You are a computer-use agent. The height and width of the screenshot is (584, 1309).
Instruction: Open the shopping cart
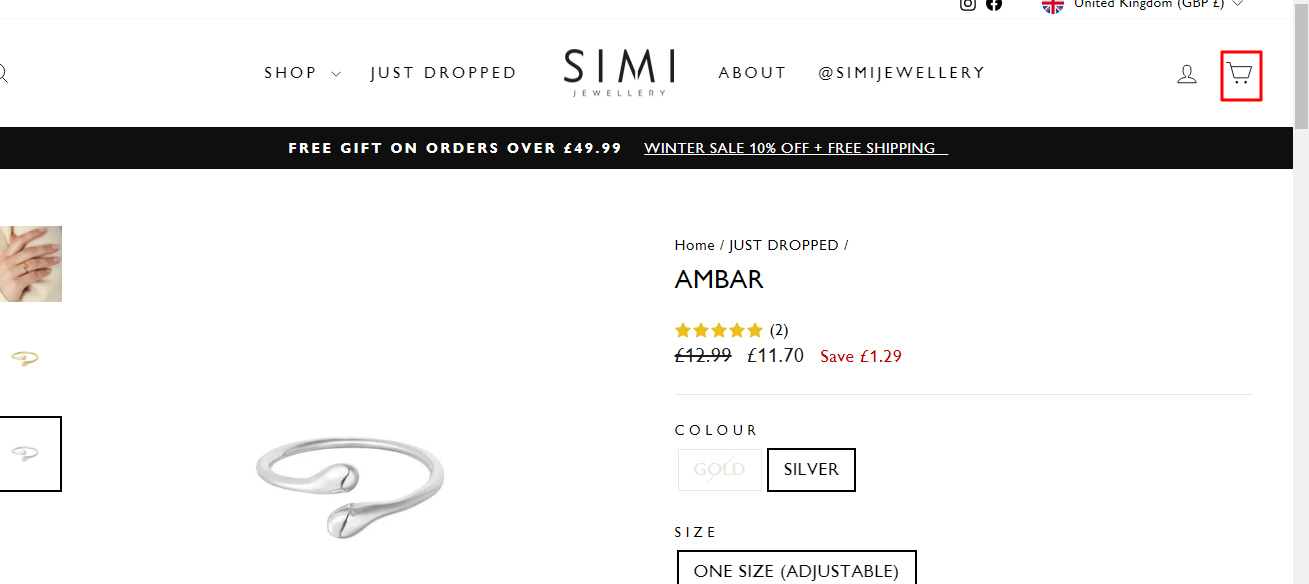pos(1241,75)
